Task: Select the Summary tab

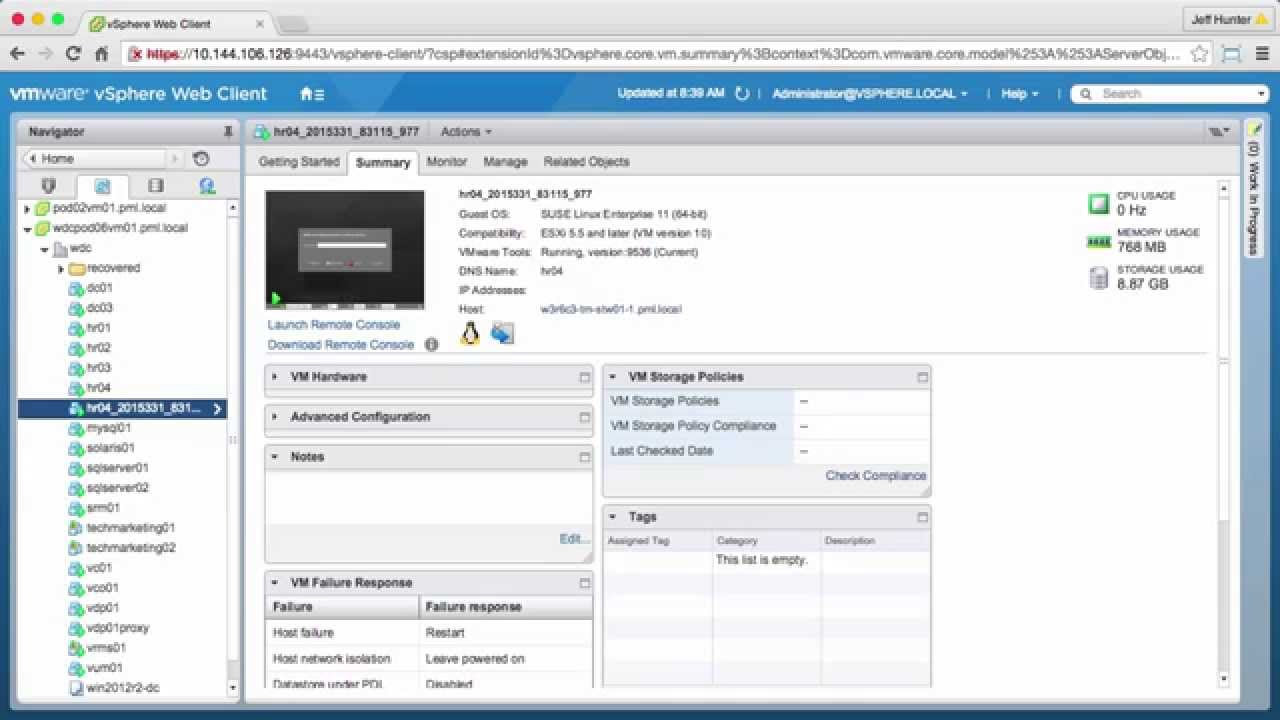Action: tap(383, 162)
